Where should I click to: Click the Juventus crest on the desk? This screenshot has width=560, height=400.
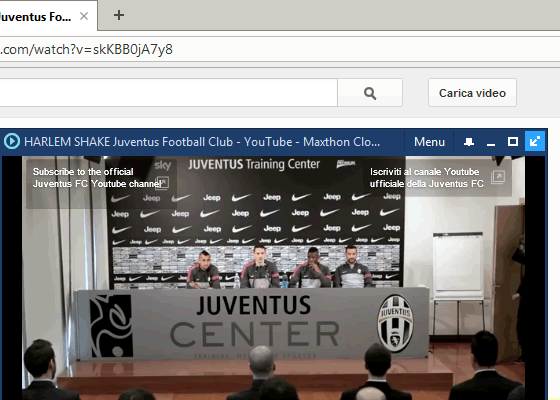coord(396,323)
